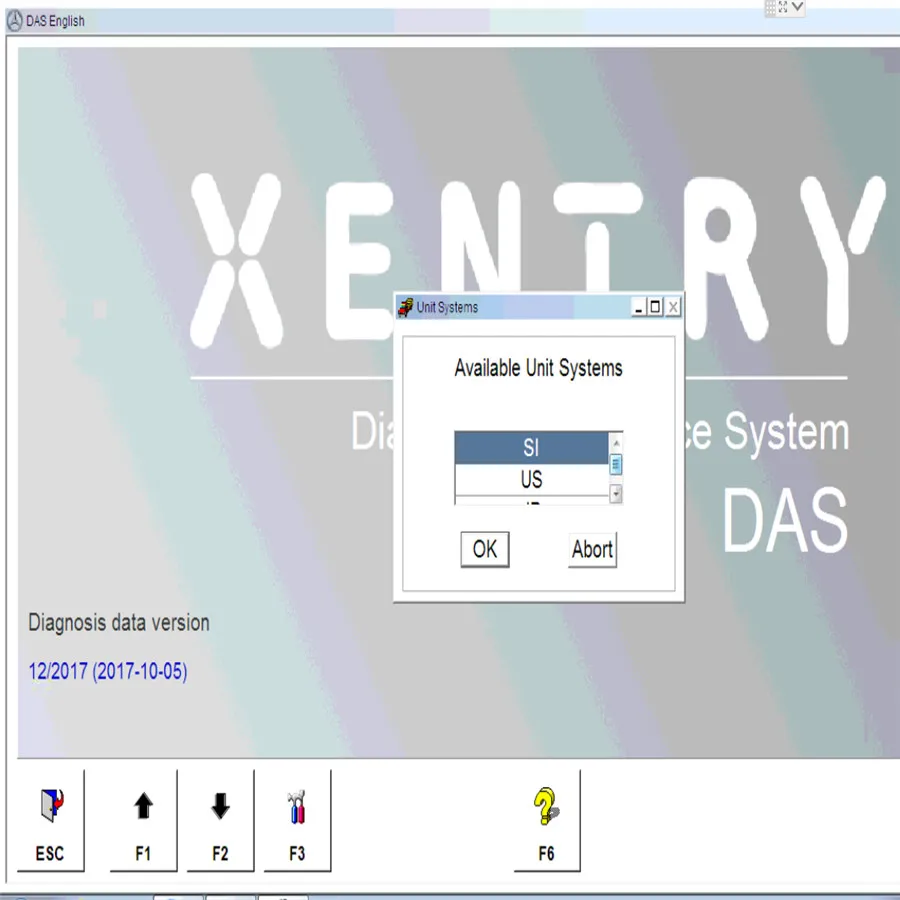Click the Unit Systems dialog title icon
The image size is (900, 900).
406,308
